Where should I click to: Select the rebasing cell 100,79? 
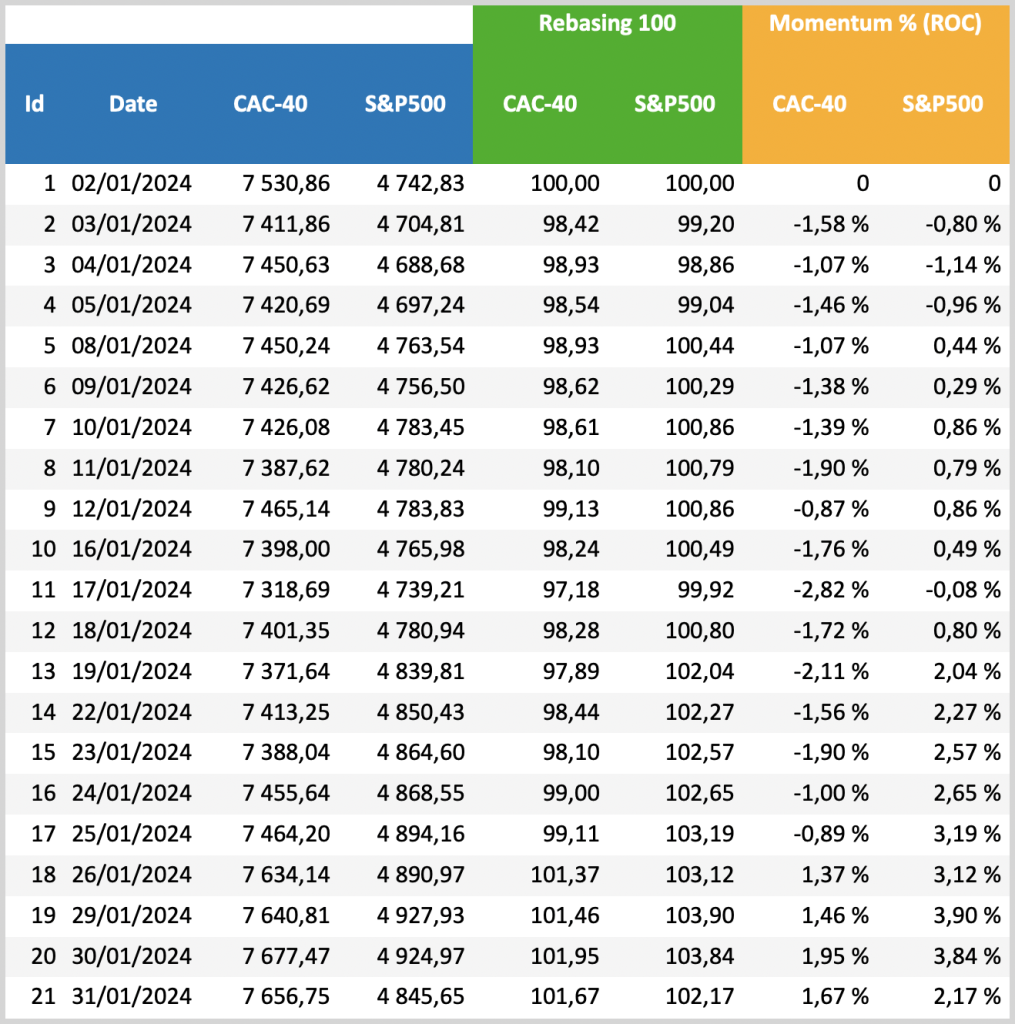pyautogui.click(x=700, y=468)
